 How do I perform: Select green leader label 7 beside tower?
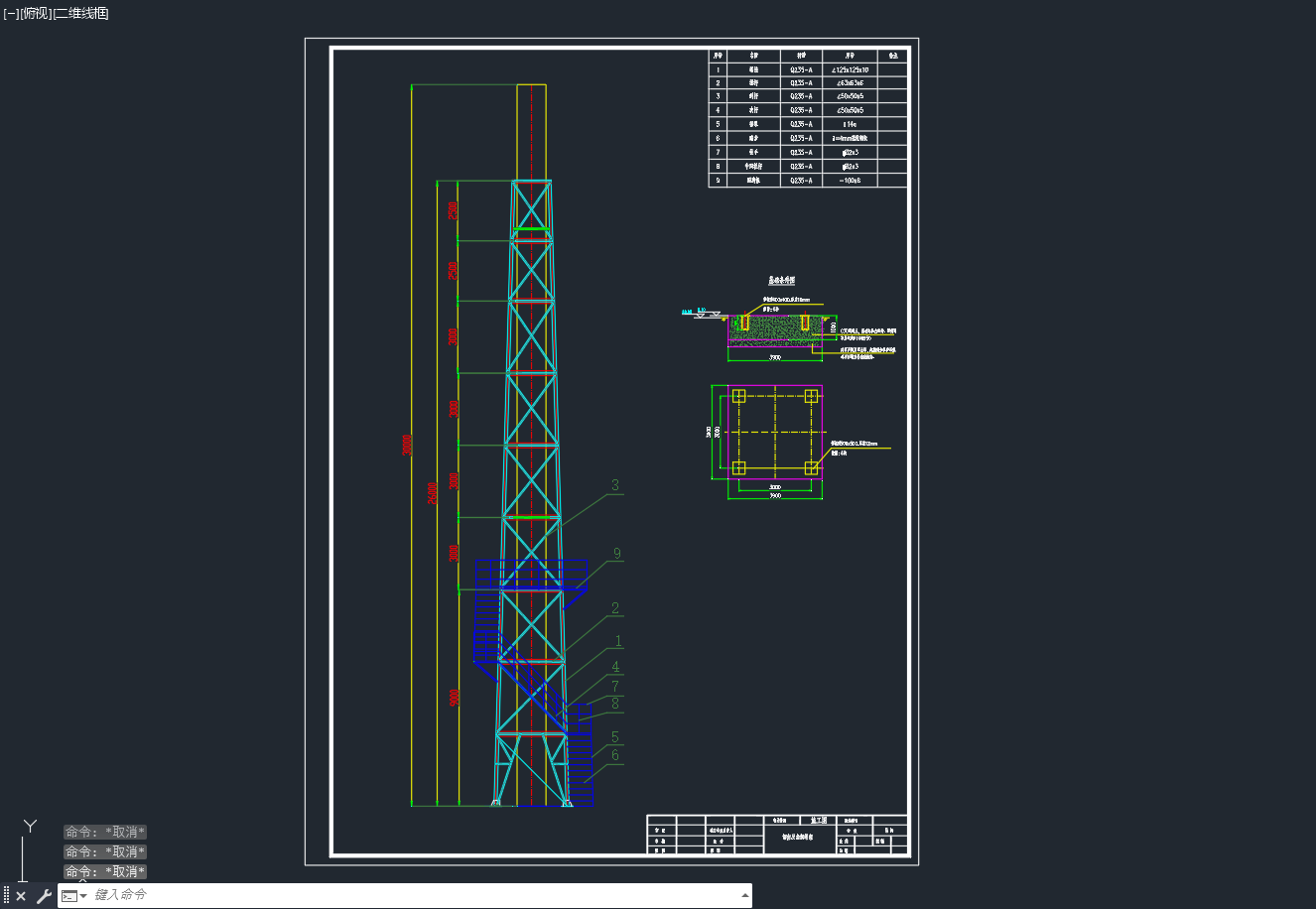pos(615,686)
